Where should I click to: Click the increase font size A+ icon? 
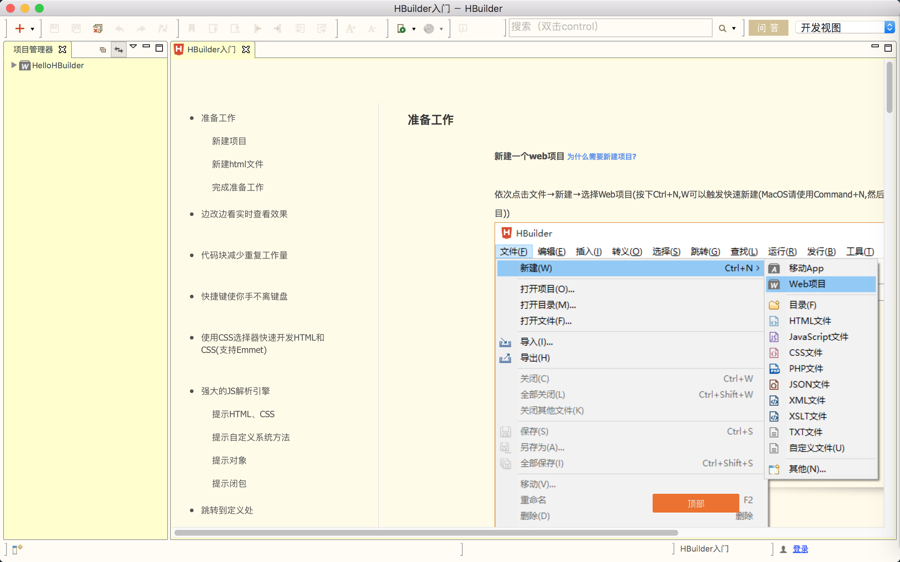350,28
